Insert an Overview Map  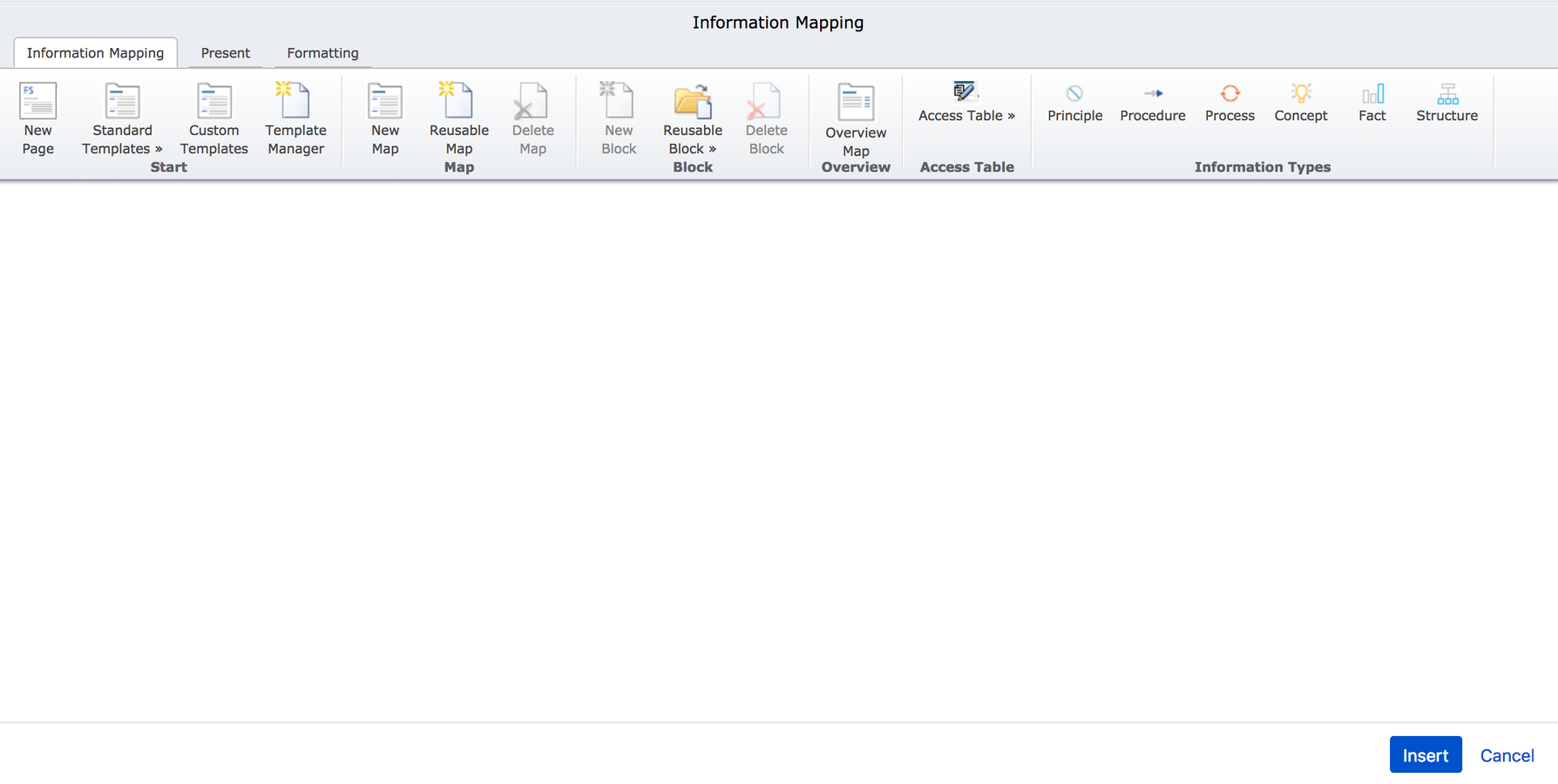click(856, 120)
